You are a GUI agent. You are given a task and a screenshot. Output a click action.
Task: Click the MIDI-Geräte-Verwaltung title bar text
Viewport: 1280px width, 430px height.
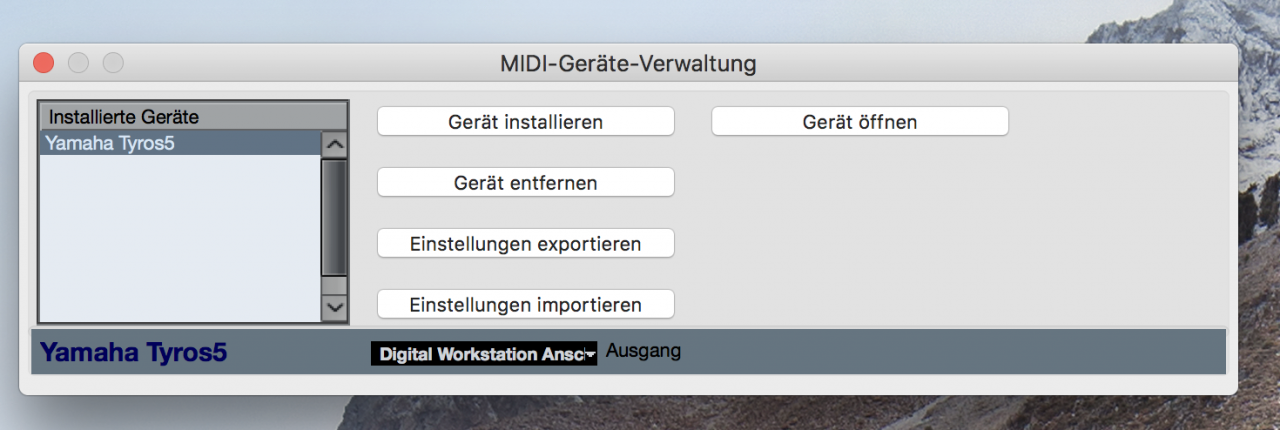click(x=628, y=64)
